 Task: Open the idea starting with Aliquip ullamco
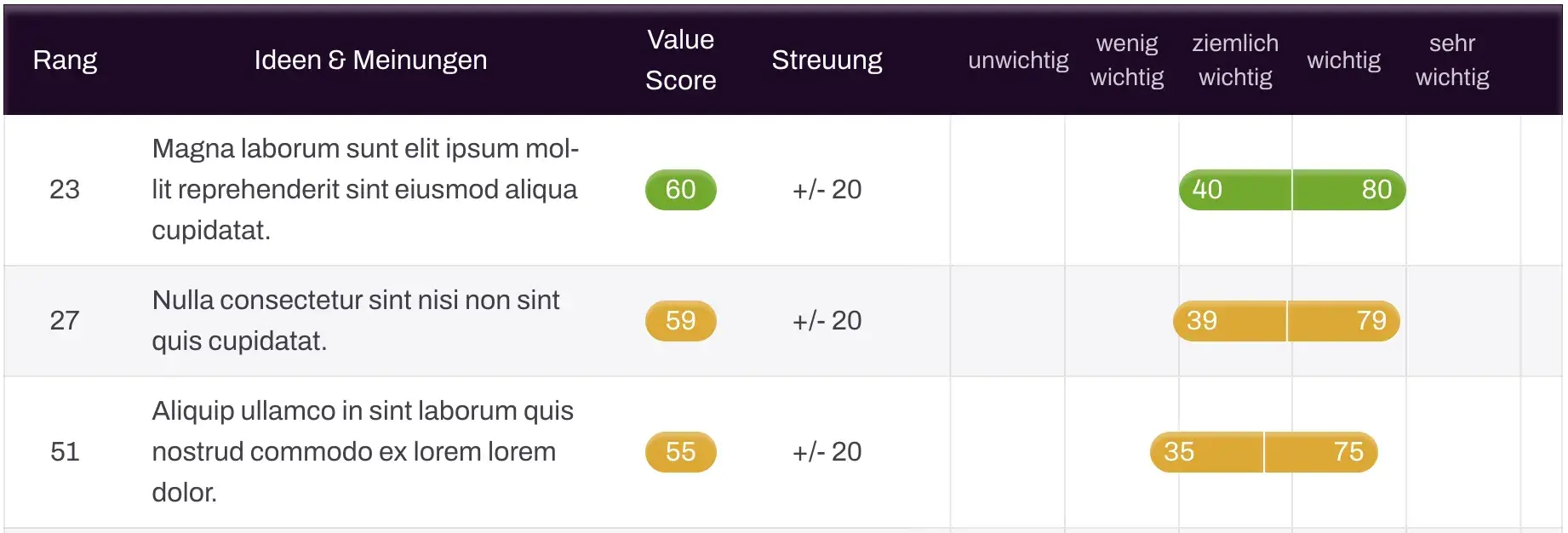363,452
